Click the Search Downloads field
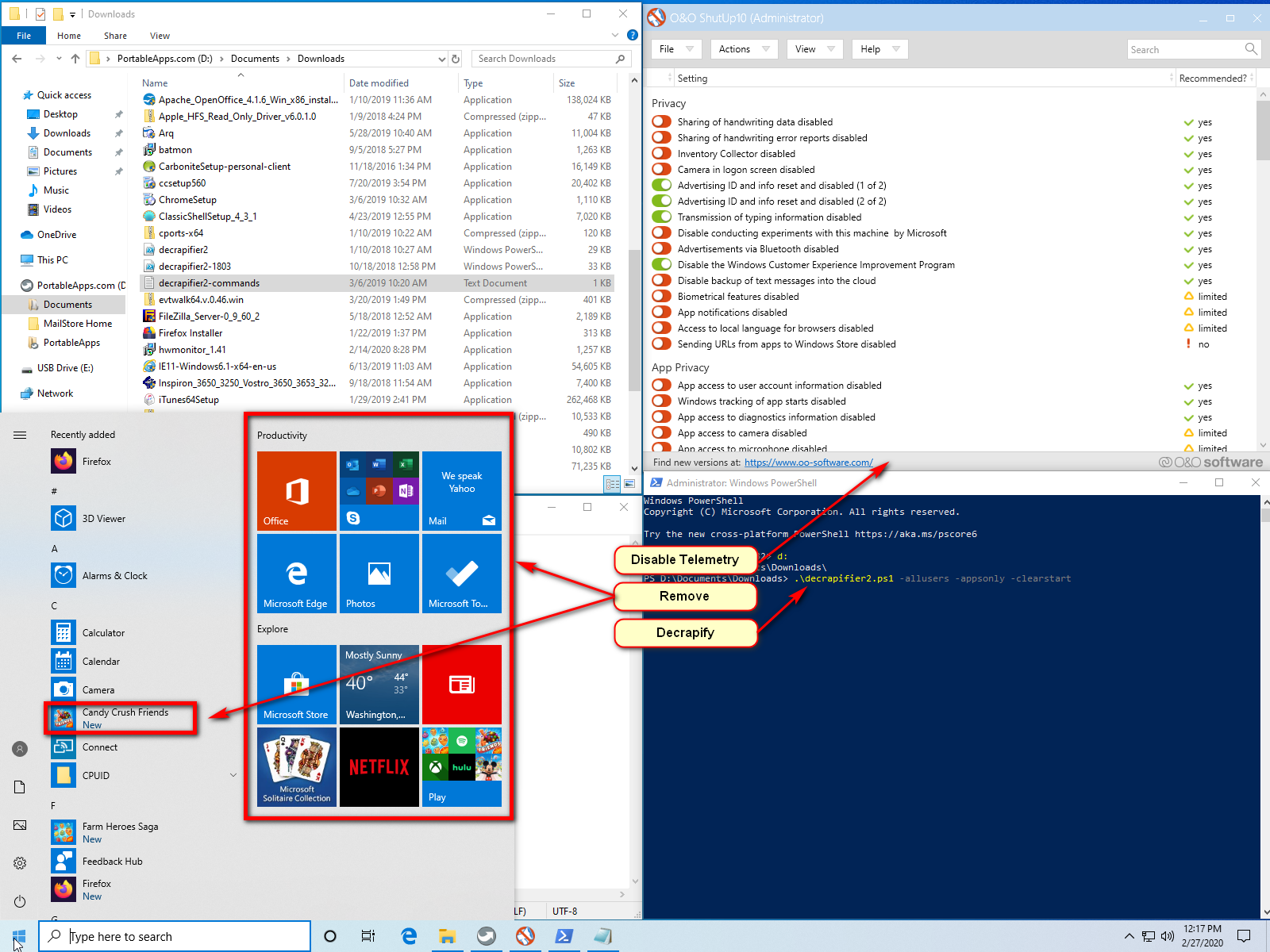This screenshot has height=952, width=1270. [551, 59]
